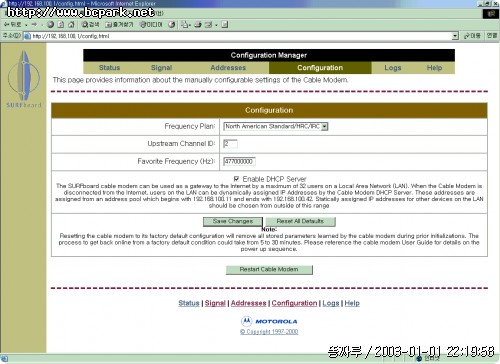Follow the bottom Logs link
The image size is (500, 364).
point(331,303)
